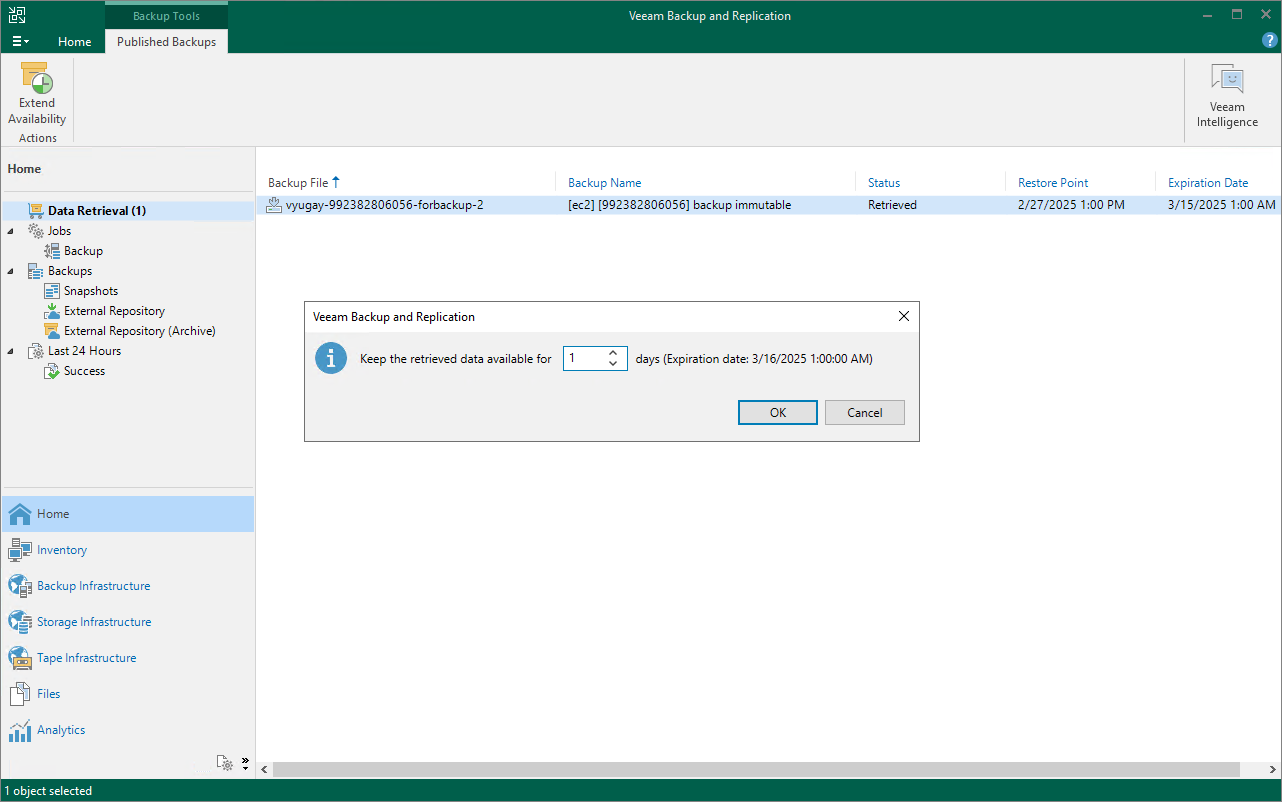This screenshot has width=1282, height=802.
Task: Click the Files documents icon
Action: (x=20, y=694)
